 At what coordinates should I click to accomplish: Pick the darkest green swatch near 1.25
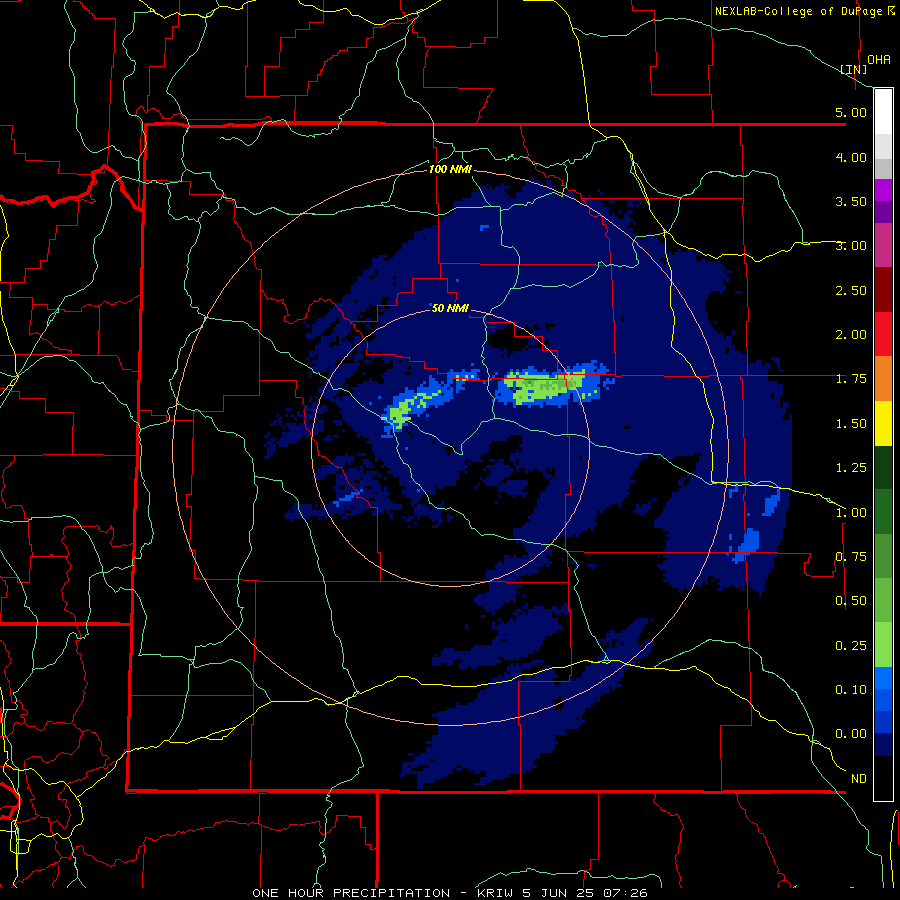tap(883, 467)
